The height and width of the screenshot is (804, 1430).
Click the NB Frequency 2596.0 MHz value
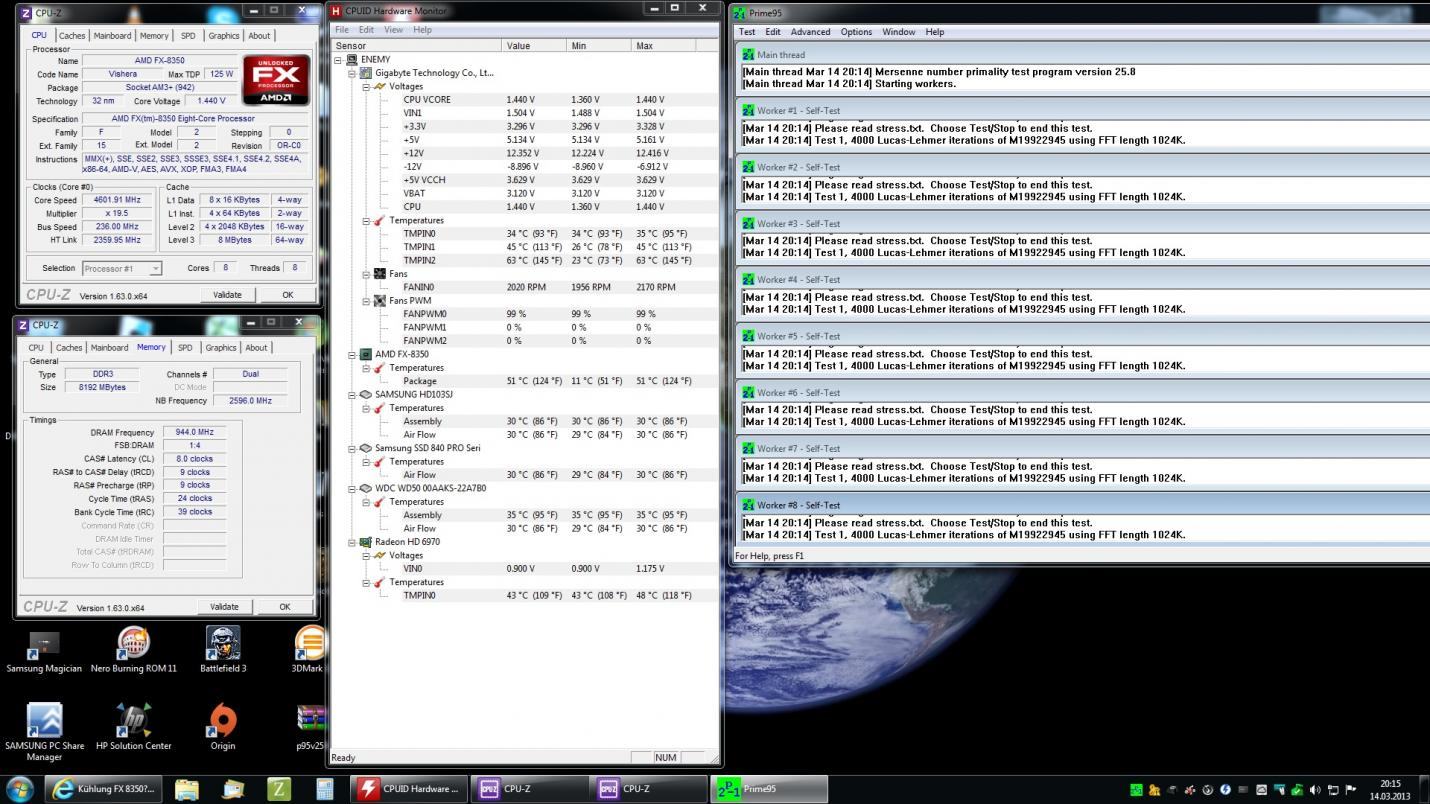[x=249, y=401]
